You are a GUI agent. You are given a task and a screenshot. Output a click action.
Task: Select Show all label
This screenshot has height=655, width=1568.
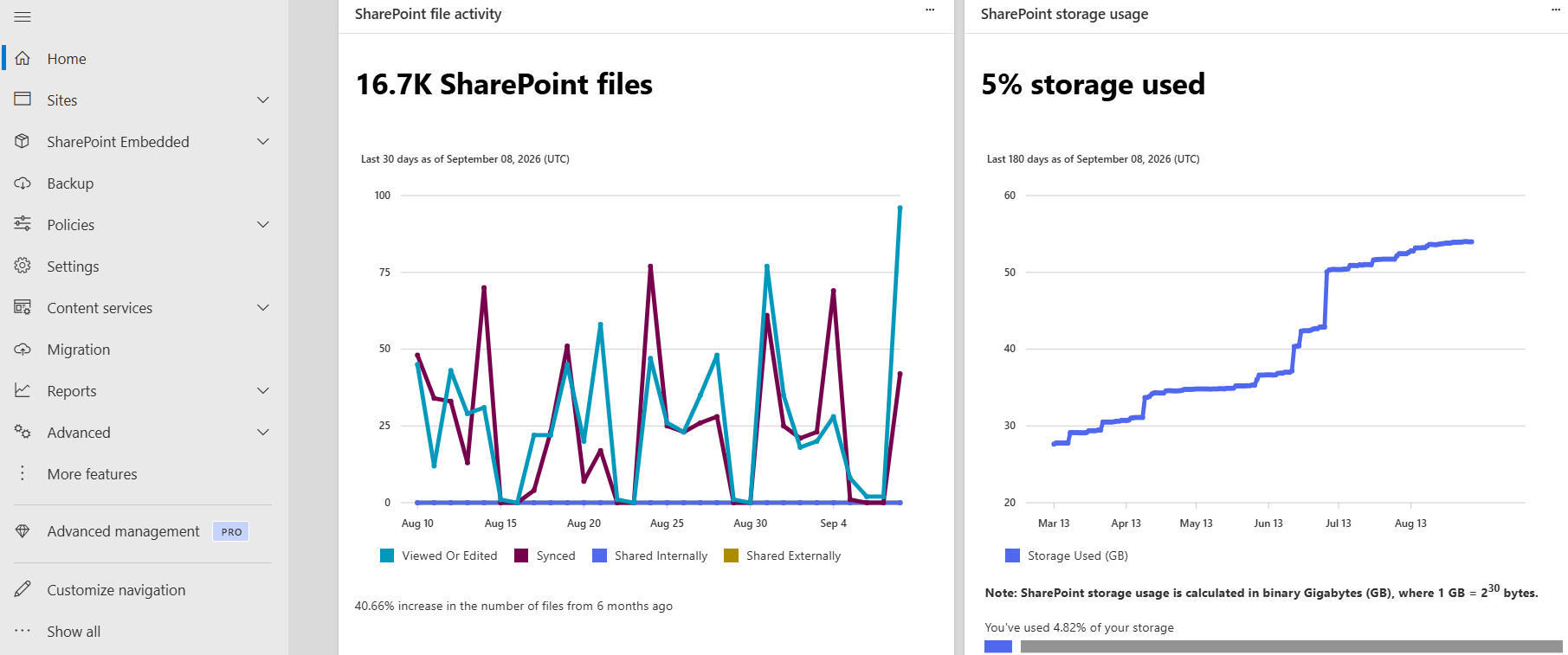74,632
